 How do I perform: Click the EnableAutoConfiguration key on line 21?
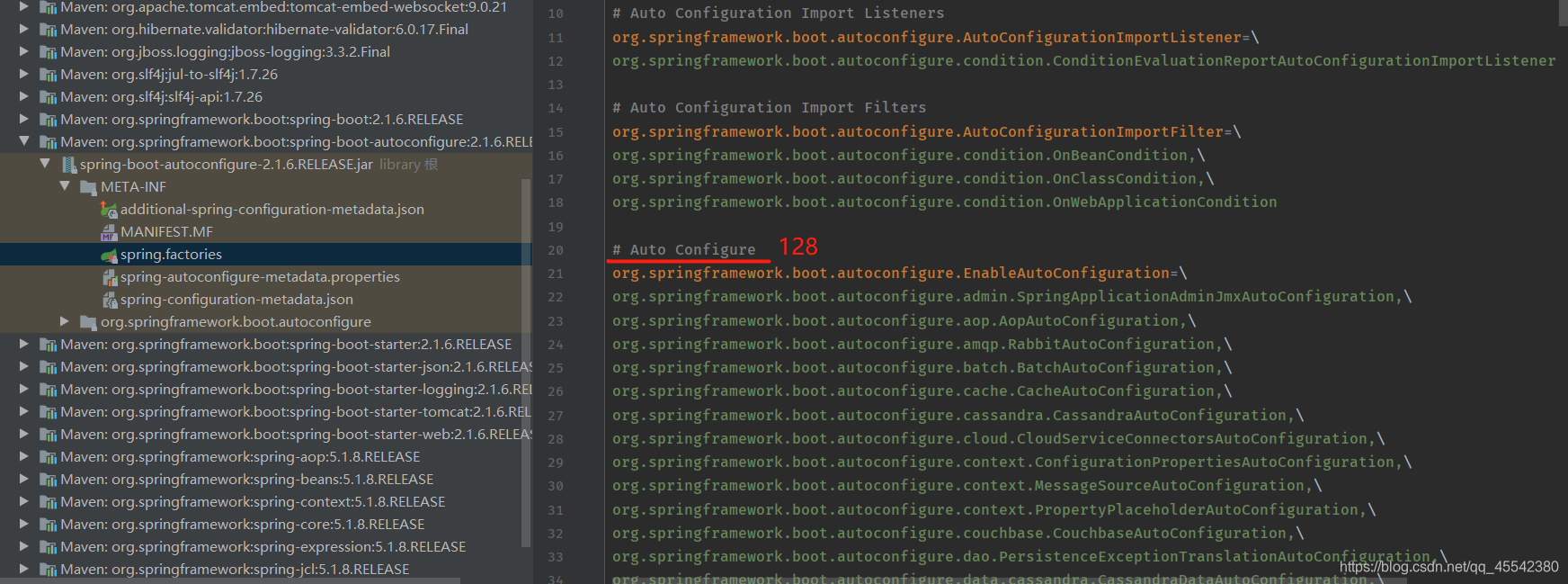coord(891,274)
